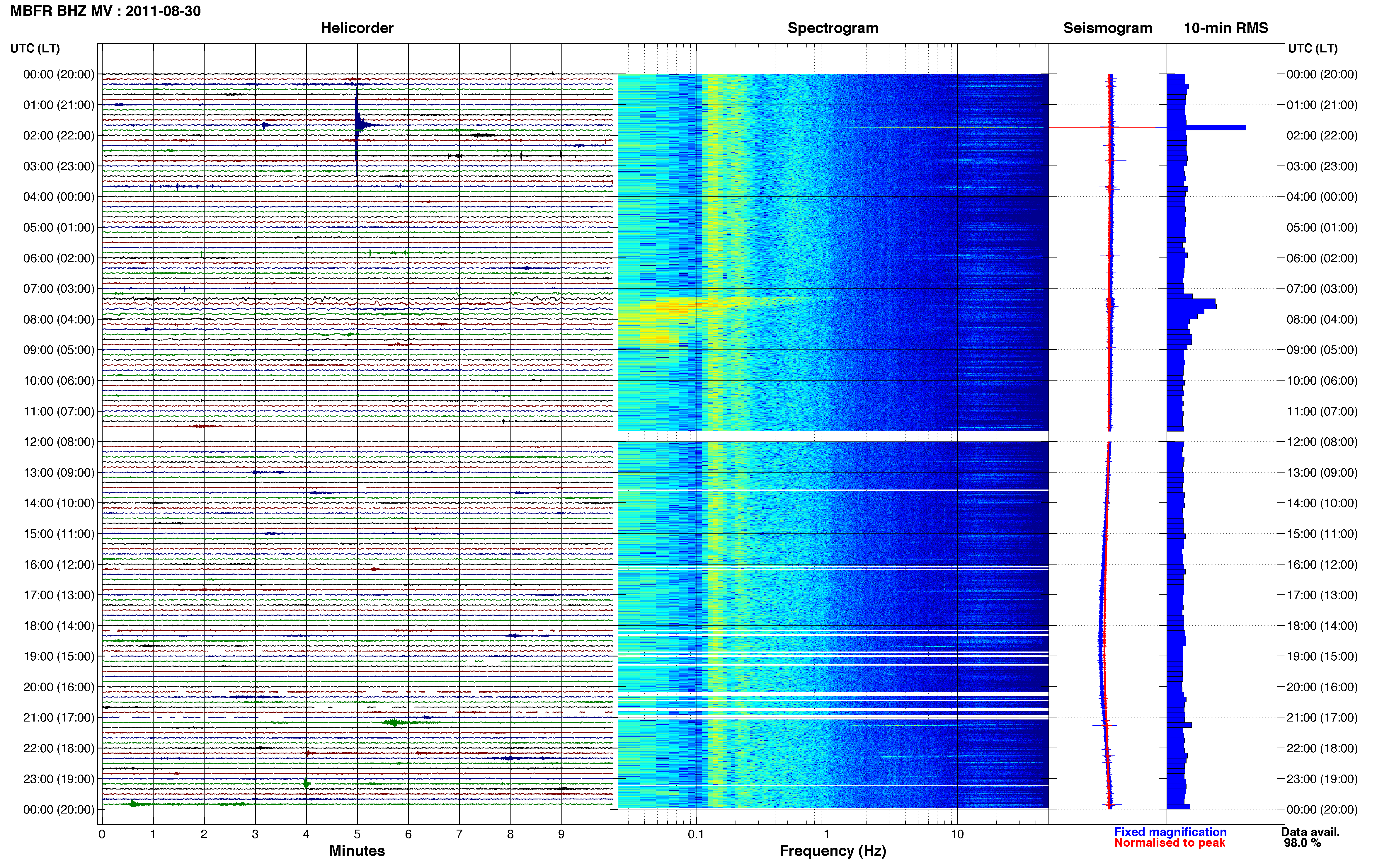Click the left "09:00 (05:00)" time label

click(59, 350)
